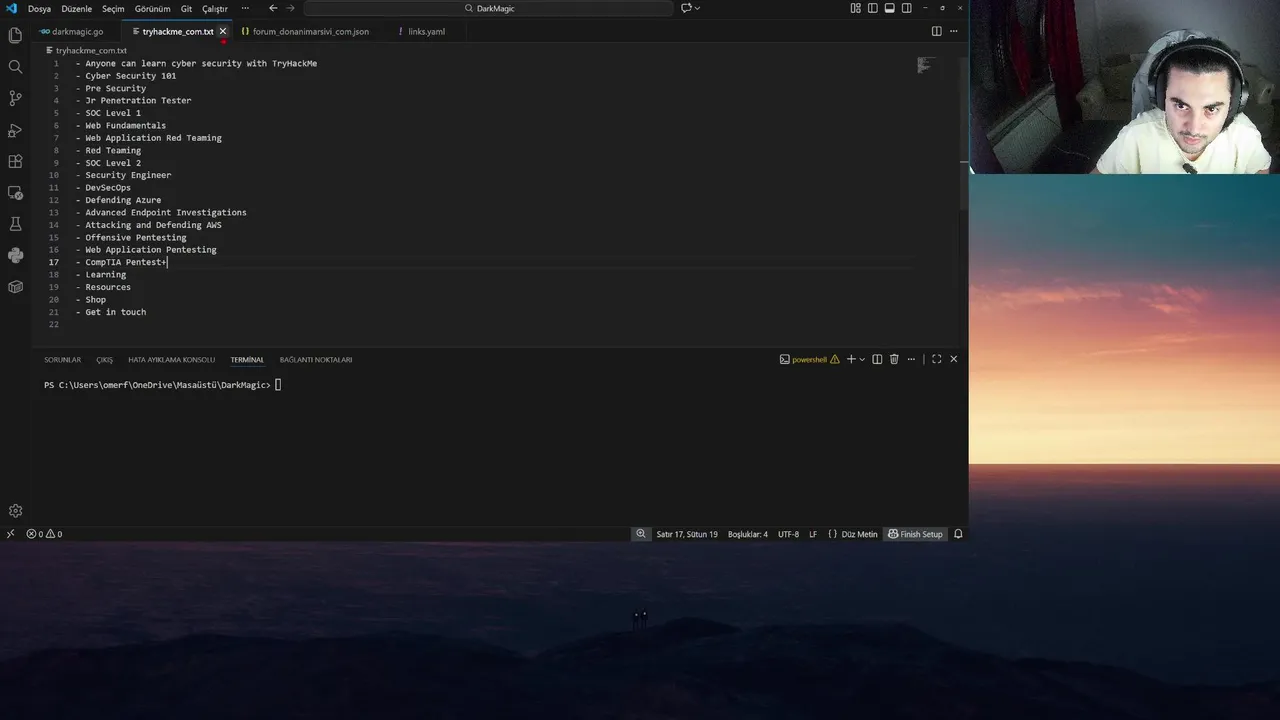This screenshot has height=720, width=1280.
Task: Click the DarkMagic command center search box
Action: coord(489,8)
